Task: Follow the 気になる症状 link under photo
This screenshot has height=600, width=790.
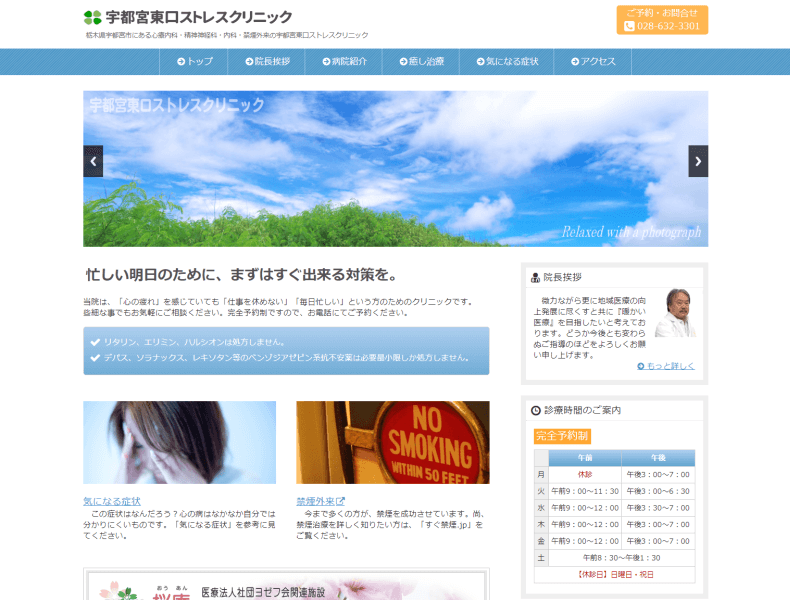Action: pyautogui.click(x=112, y=501)
